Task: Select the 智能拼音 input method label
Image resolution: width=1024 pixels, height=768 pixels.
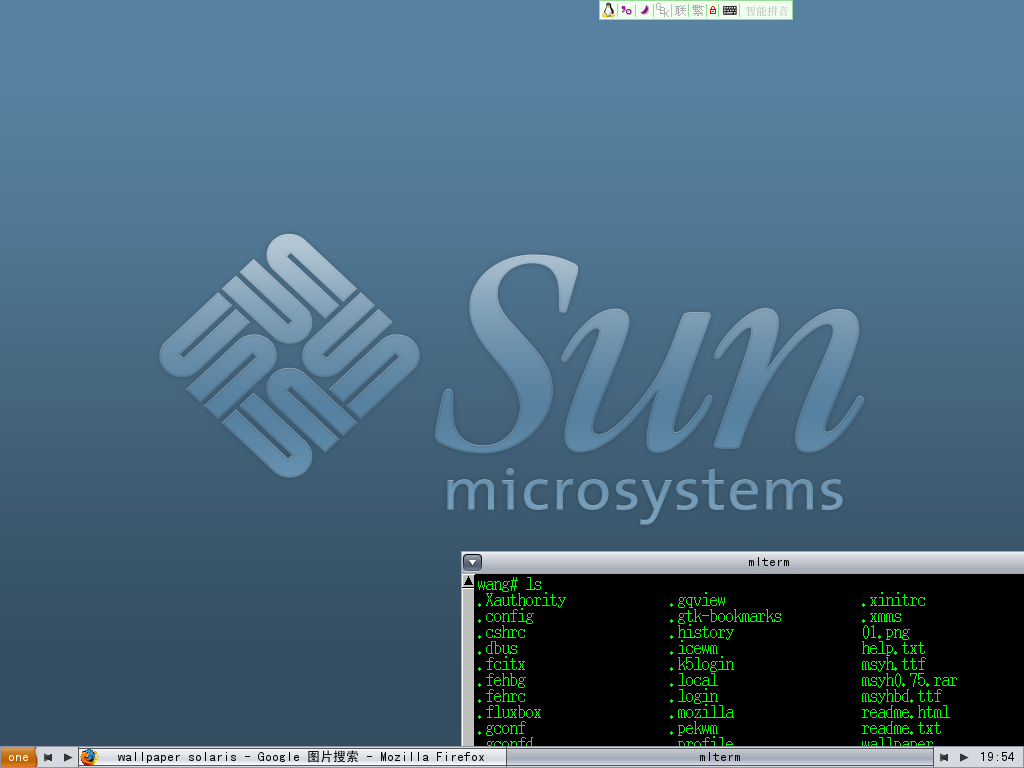Action: [x=767, y=10]
